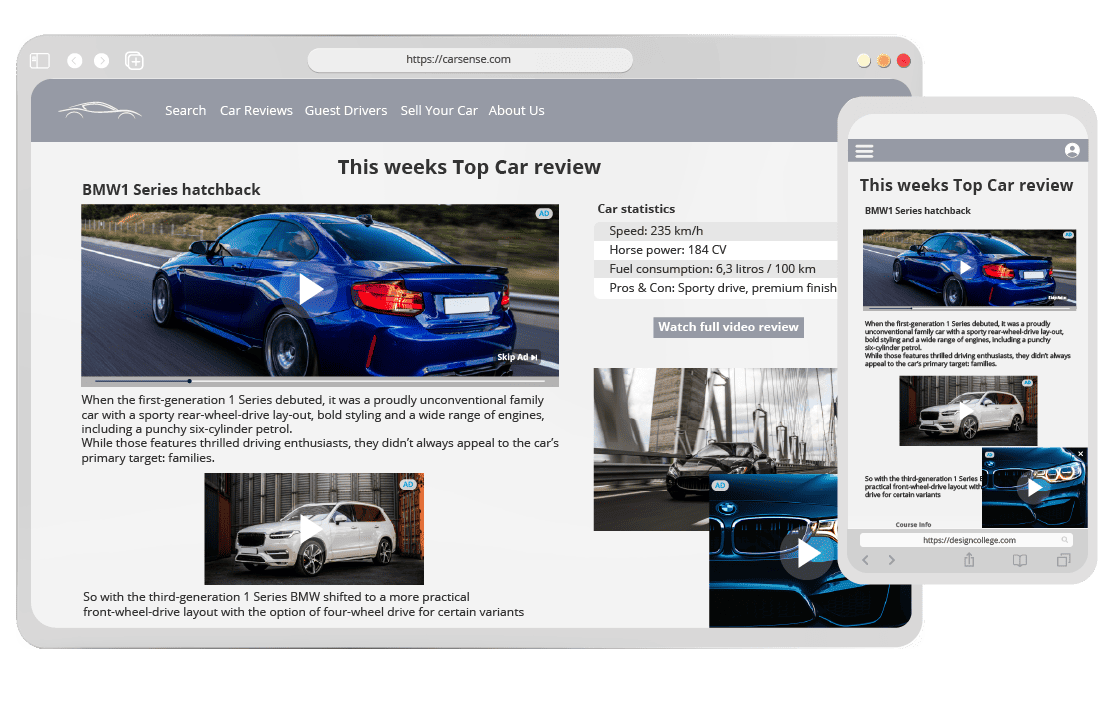Screen dimensions: 1119x703
Task: Open the Guest Drivers menu item
Action: tap(346, 111)
